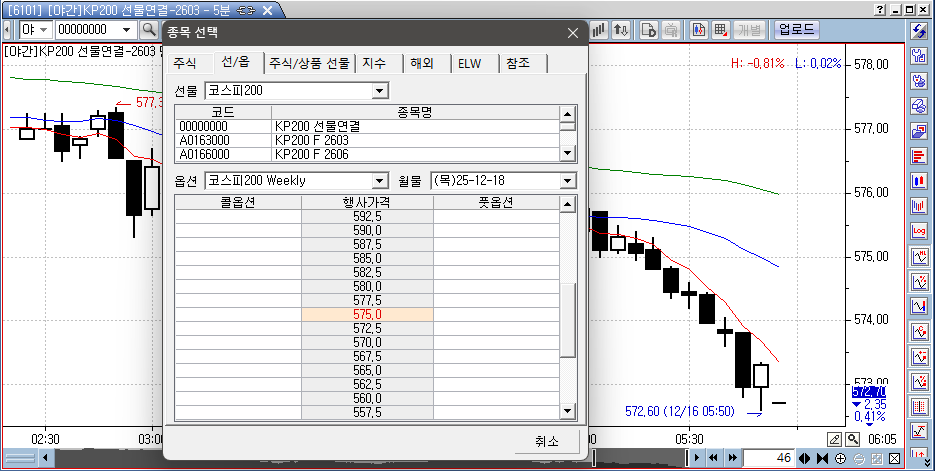Click the 취소 cancel button
935x471 pixels.
coord(547,441)
